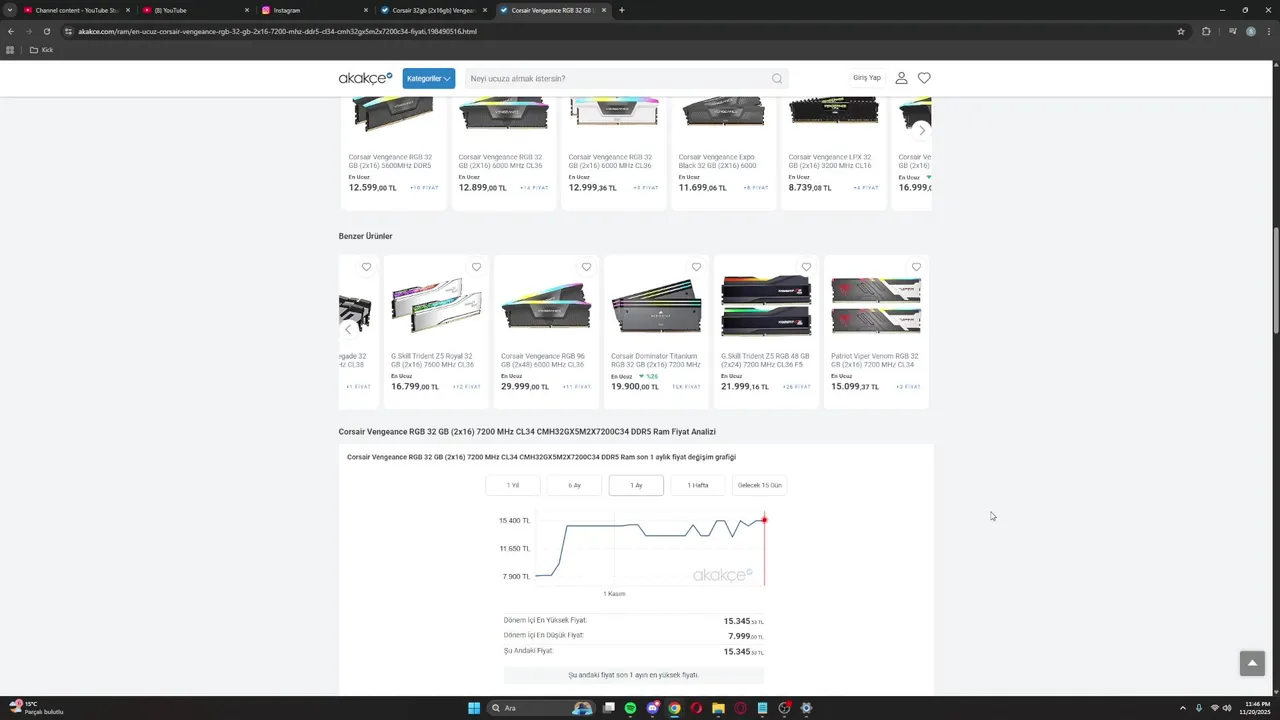Select the Gelecek 15 Gün forecast option
The height and width of the screenshot is (720, 1280).
click(x=759, y=485)
